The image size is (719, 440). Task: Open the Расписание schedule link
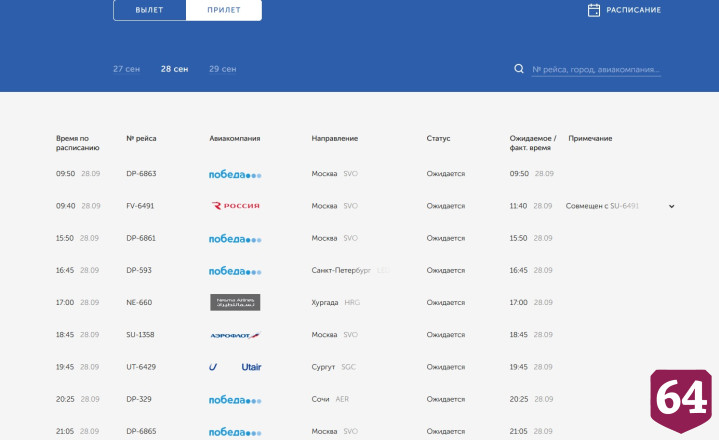pos(633,10)
